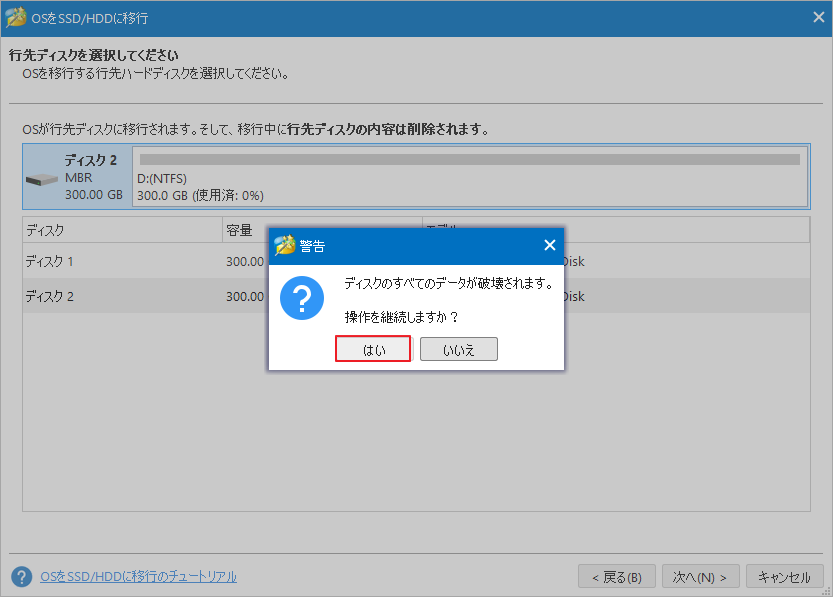Click 次へ(N) to proceed to next step
The height and width of the screenshot is (597, 833).
[700, 576]
